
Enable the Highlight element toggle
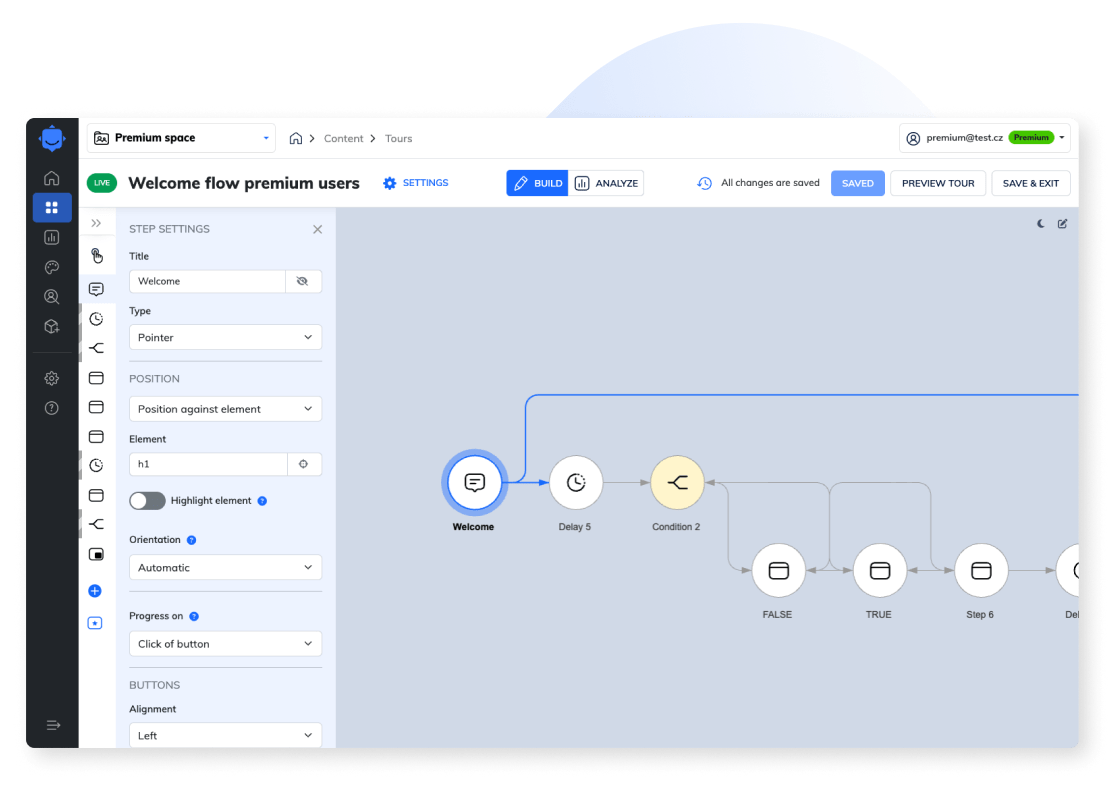click(147, 500)
